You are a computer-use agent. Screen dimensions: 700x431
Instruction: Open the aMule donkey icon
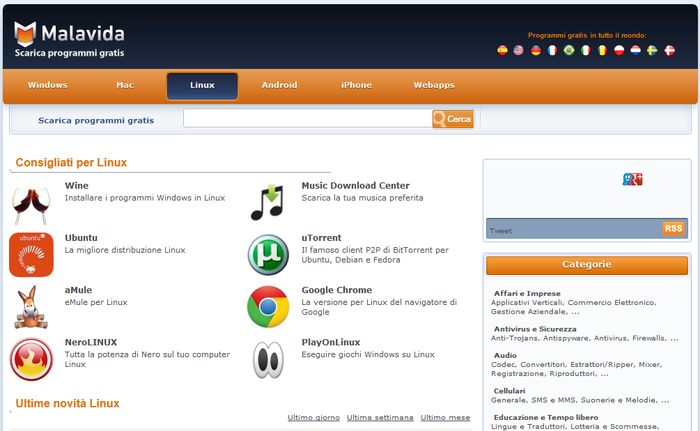pos(30,307)
